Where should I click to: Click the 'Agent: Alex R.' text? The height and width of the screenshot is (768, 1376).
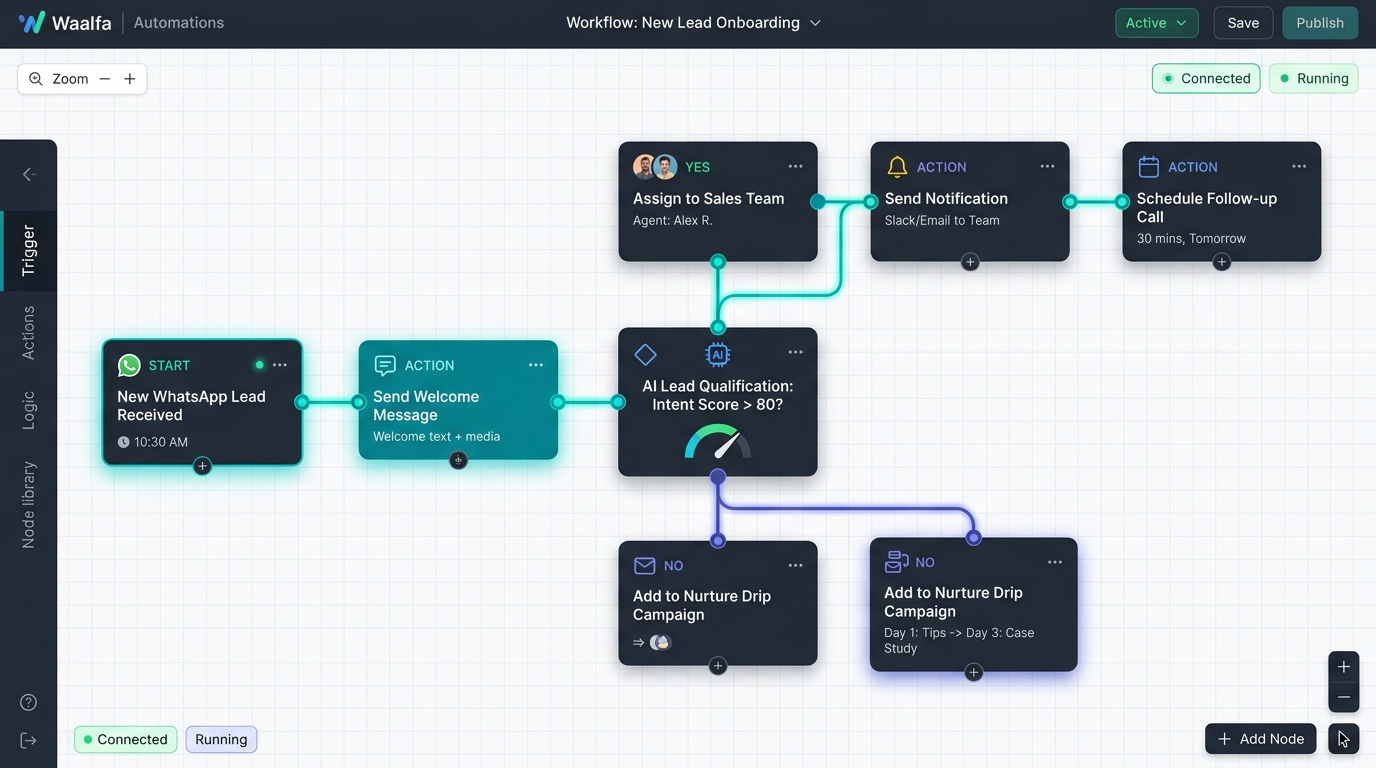(x=673, y=220)
